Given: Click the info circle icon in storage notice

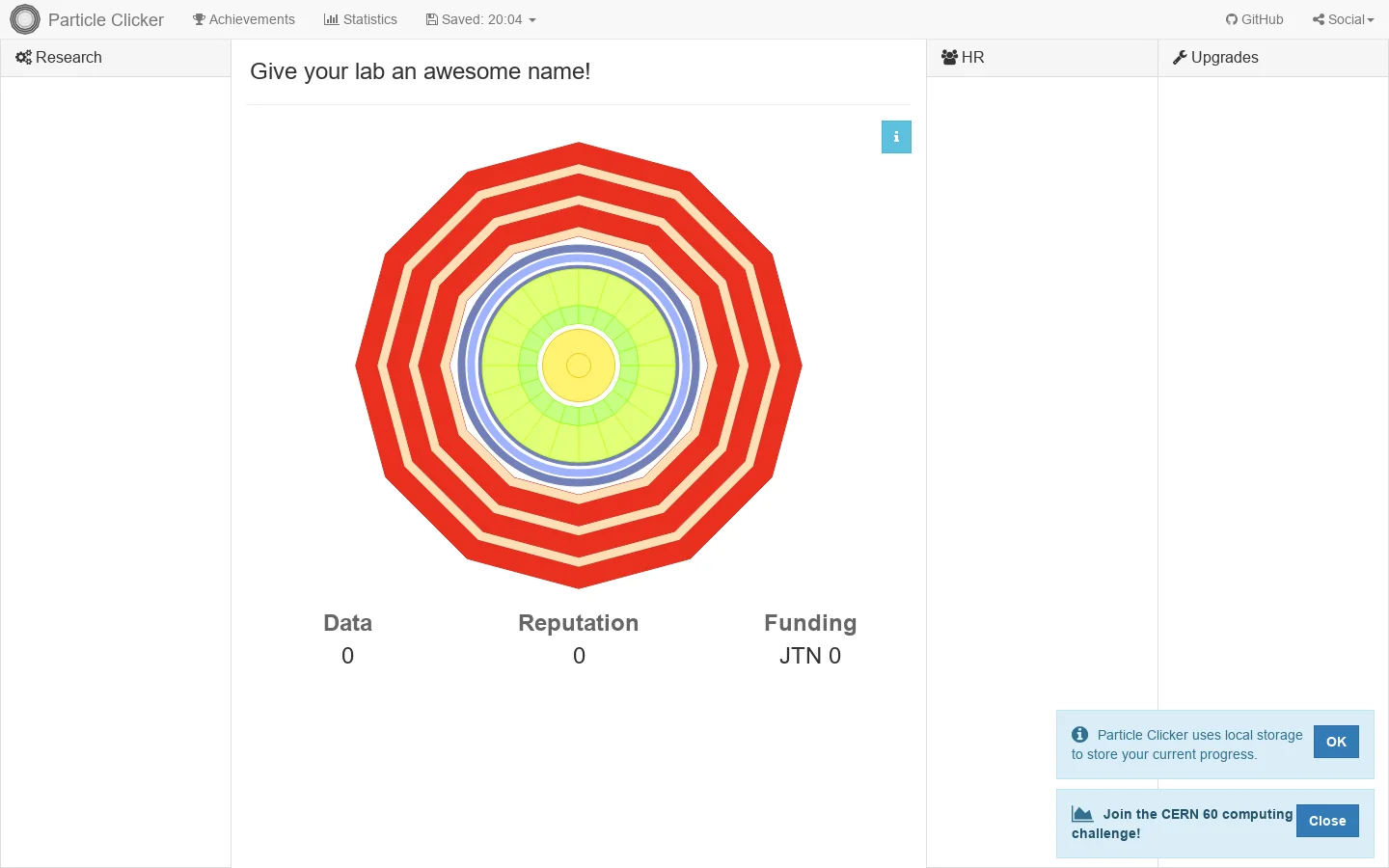Looking at the screenshot, I should click(1080, 735).
